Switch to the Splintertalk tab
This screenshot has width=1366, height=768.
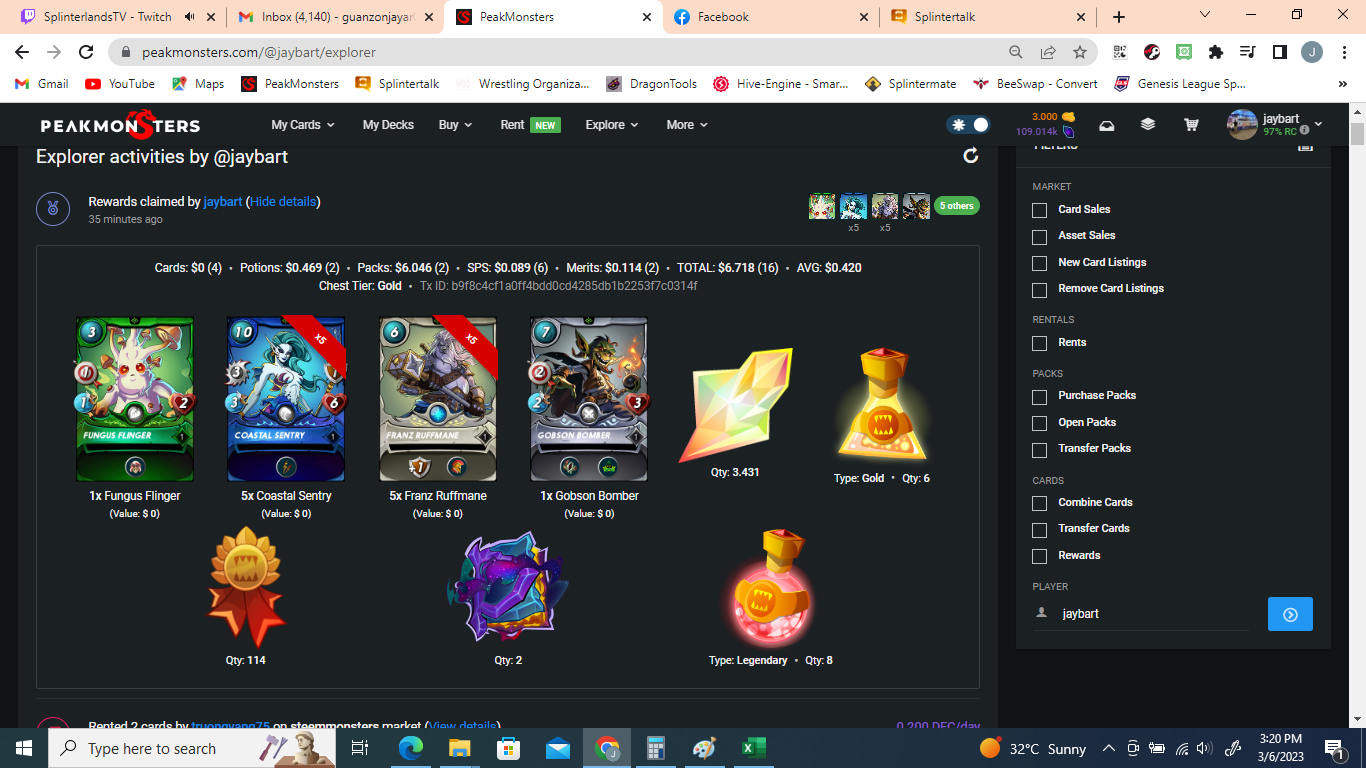[990, 17]
